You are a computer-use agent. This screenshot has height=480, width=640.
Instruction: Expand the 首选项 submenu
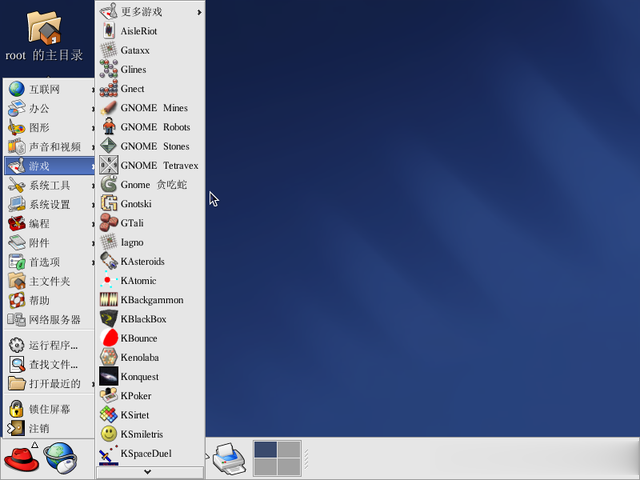50,262
